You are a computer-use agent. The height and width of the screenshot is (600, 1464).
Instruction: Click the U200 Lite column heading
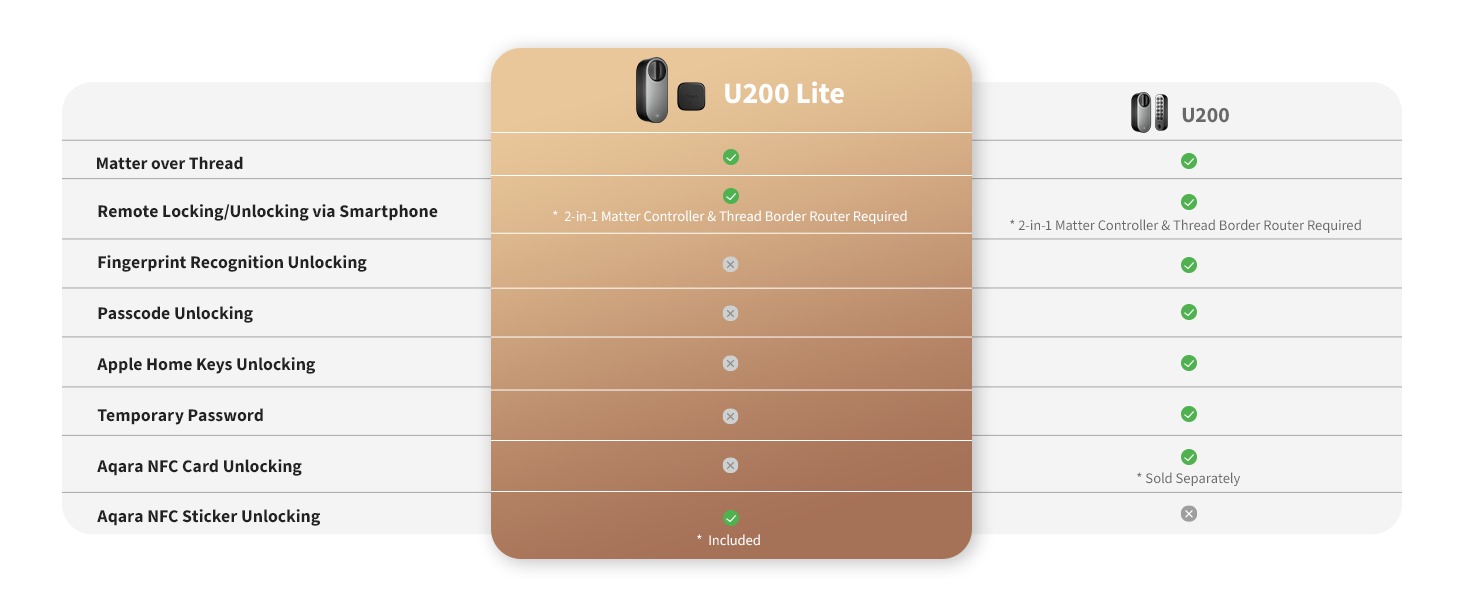784,94
